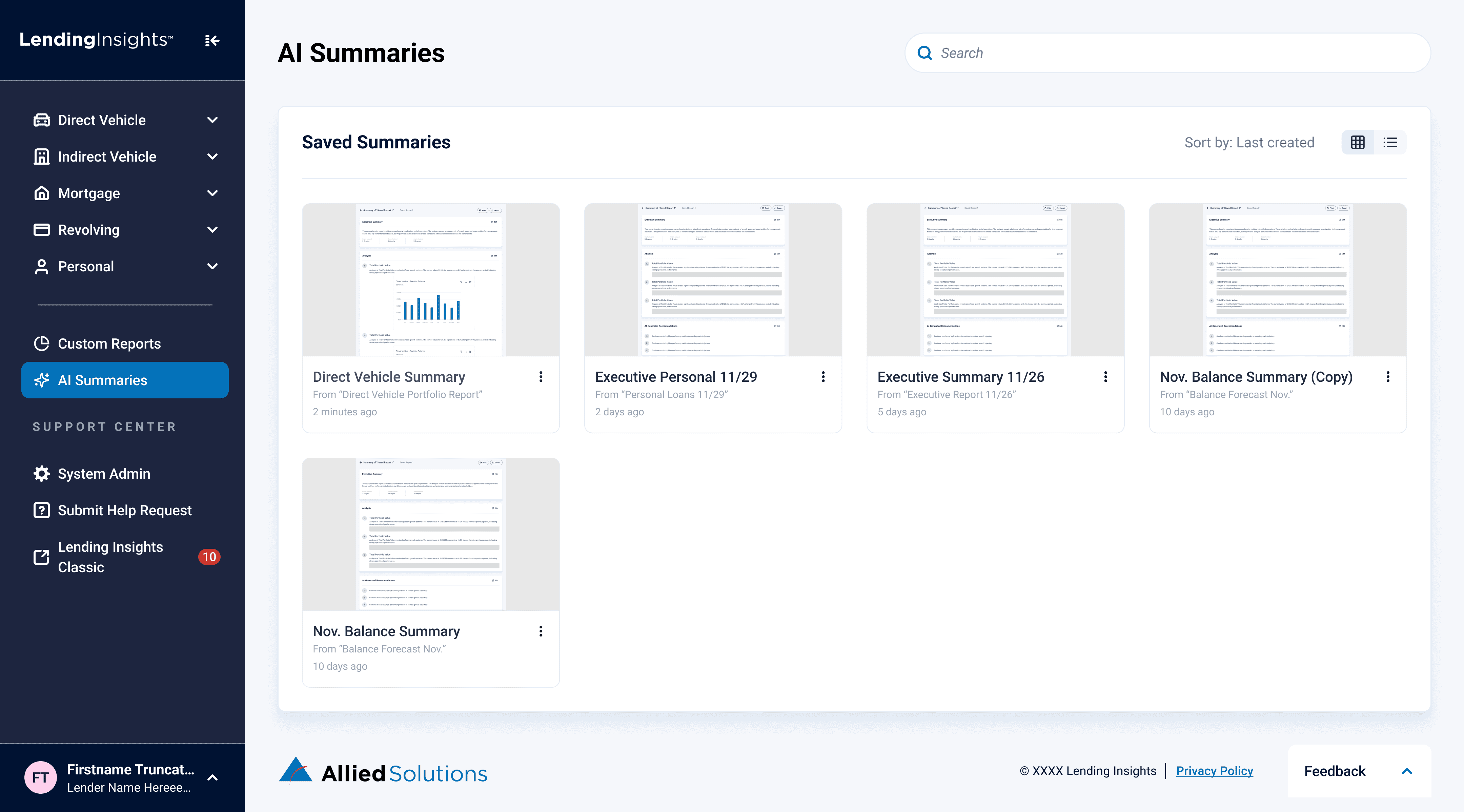Click the search magnifier icon
1464x812 pixels.
(925, 53)
